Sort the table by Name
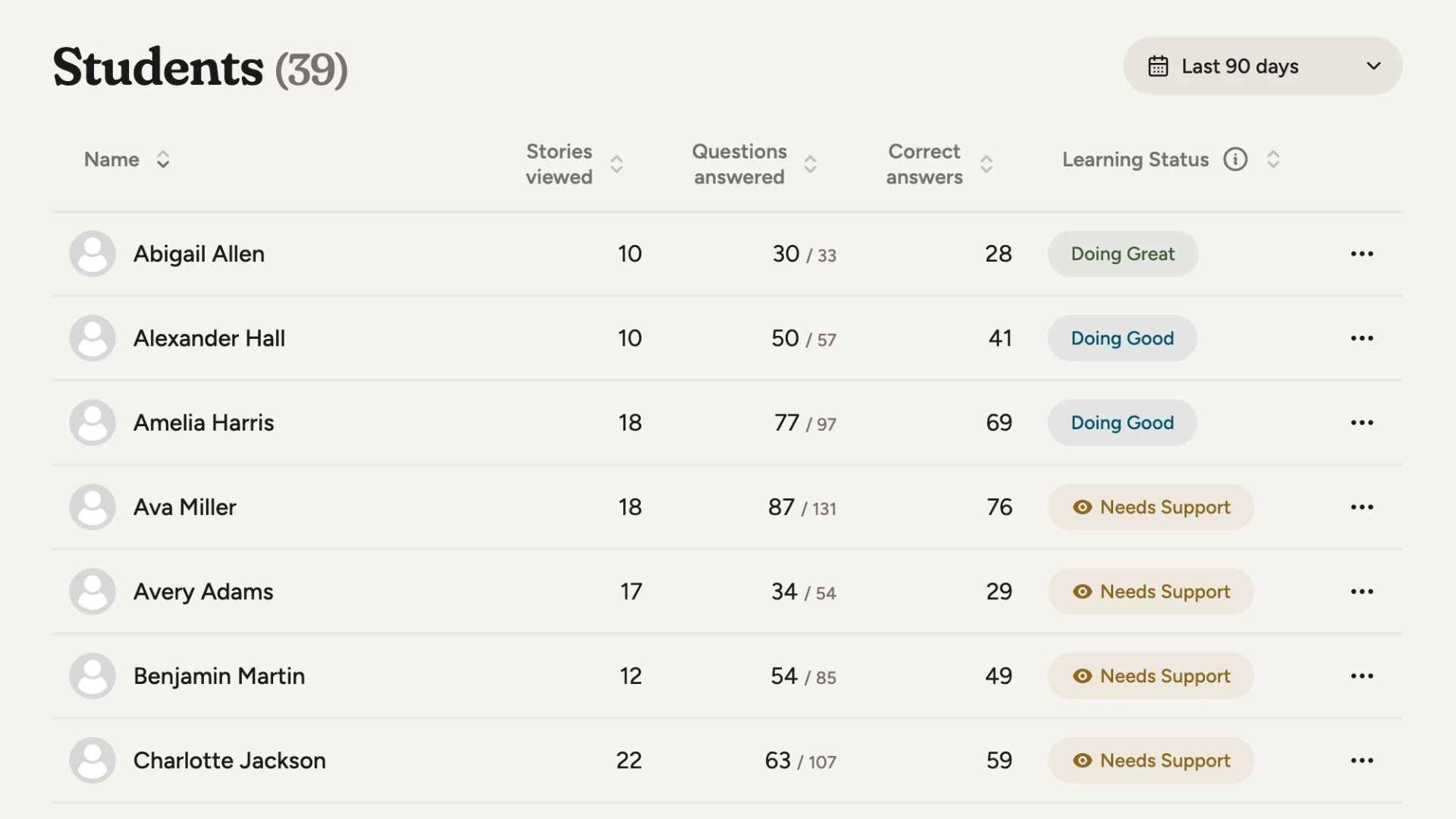Viewport: 1456px width, 819px height. [x=162, y=159]
